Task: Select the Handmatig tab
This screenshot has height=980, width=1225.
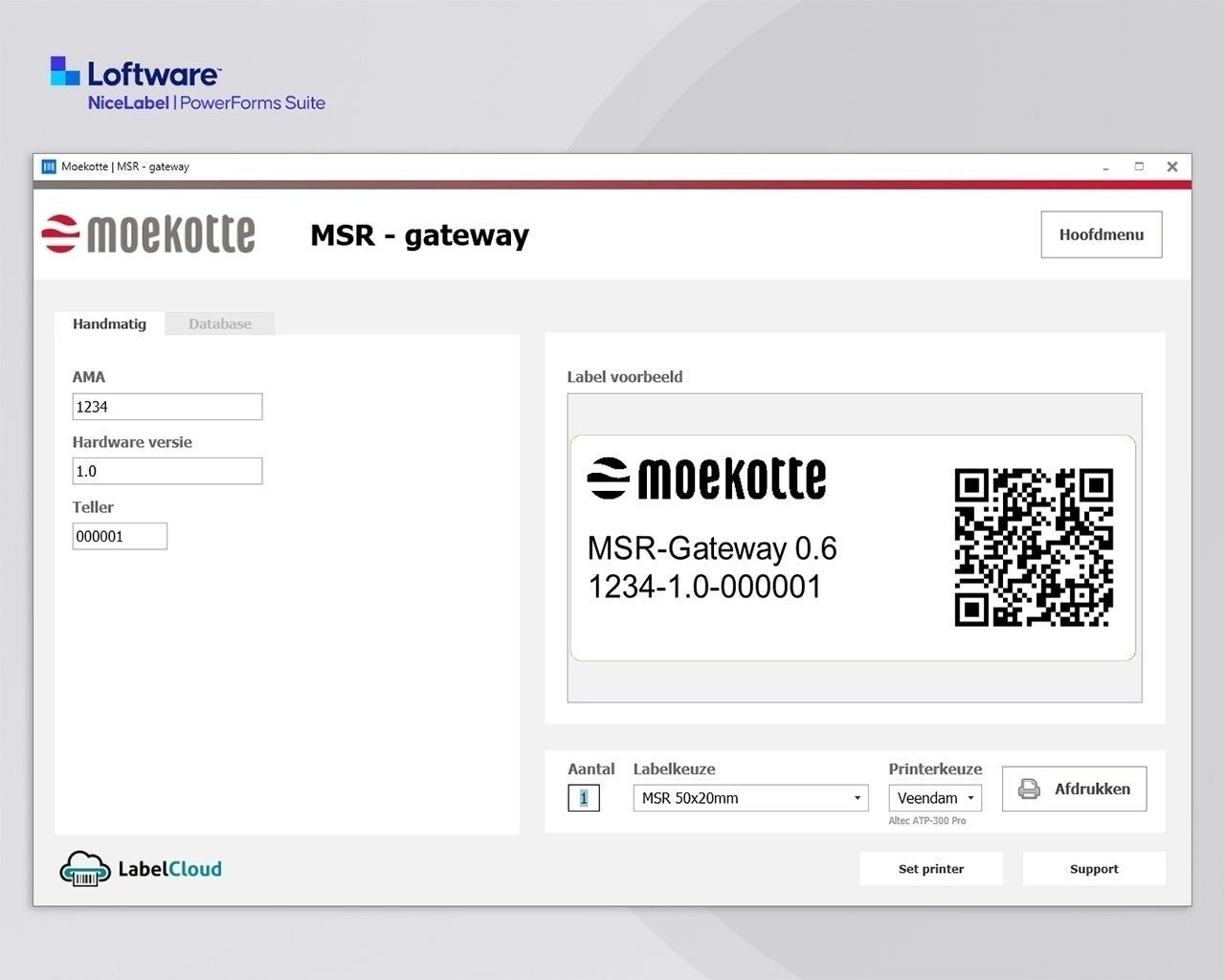Action: coord(109,323)
